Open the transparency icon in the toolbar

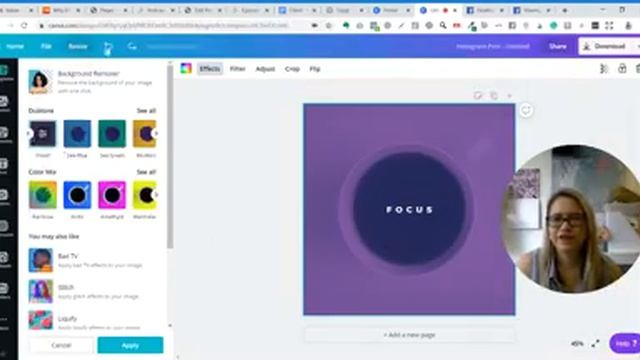(x=604, y=69)
